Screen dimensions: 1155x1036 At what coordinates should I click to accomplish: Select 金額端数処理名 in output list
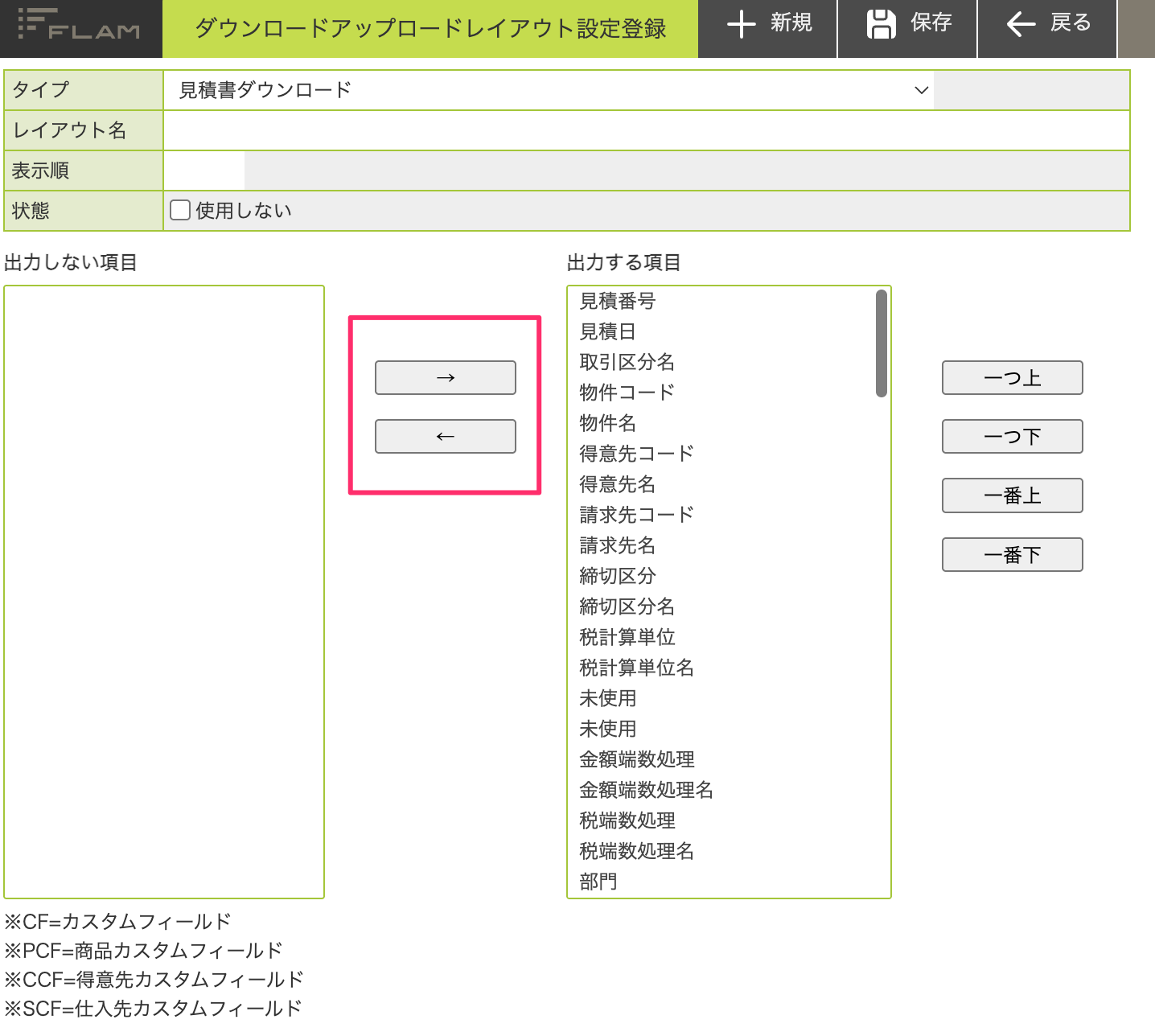[647, 790]
